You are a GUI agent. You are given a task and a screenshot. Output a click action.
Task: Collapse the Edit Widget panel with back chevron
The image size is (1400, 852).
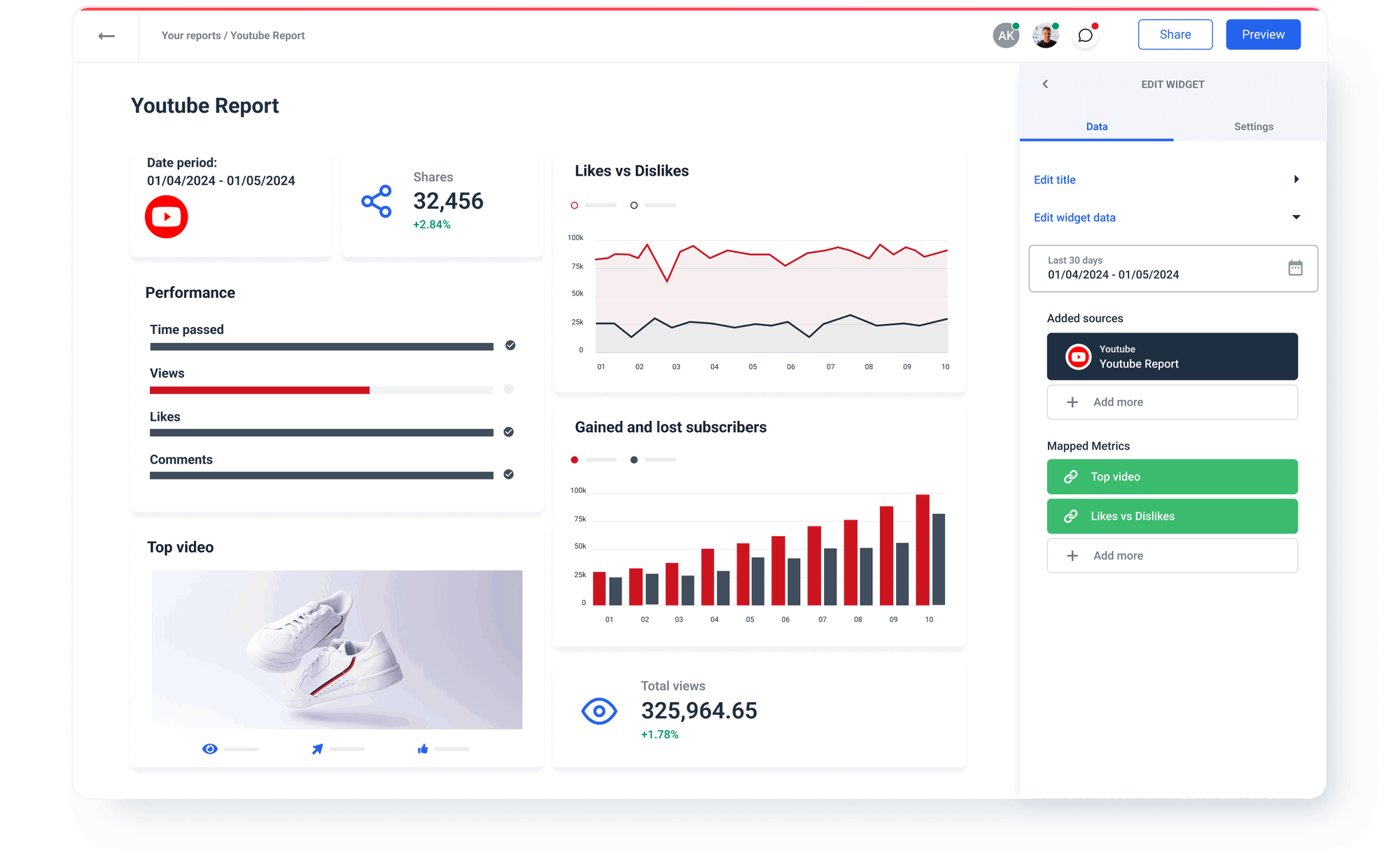1045,83
